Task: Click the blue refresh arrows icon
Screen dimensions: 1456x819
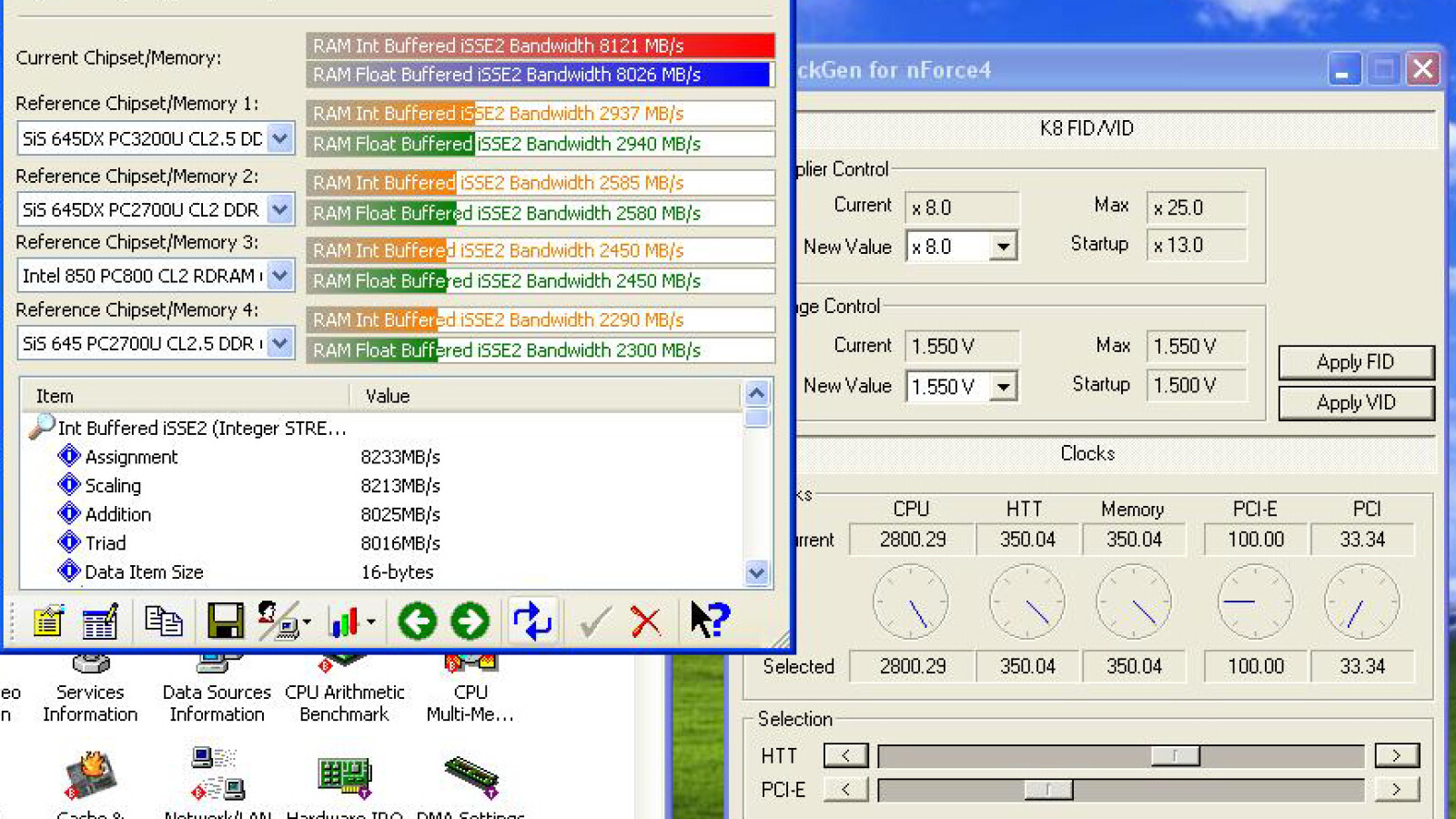Action: pyautogui.click(x=532, y=622)
